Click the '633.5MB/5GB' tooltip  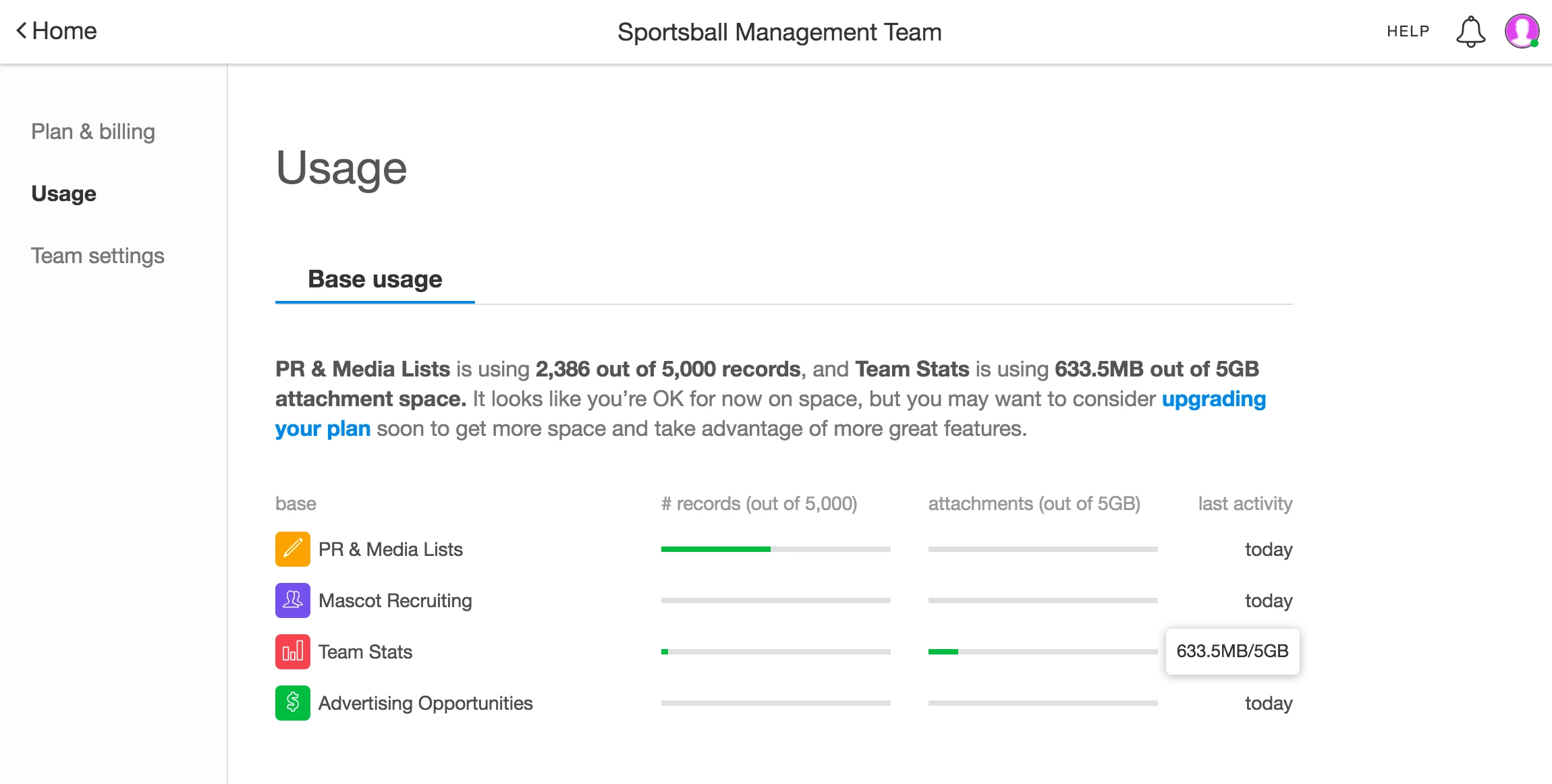tap(1232, 651)
